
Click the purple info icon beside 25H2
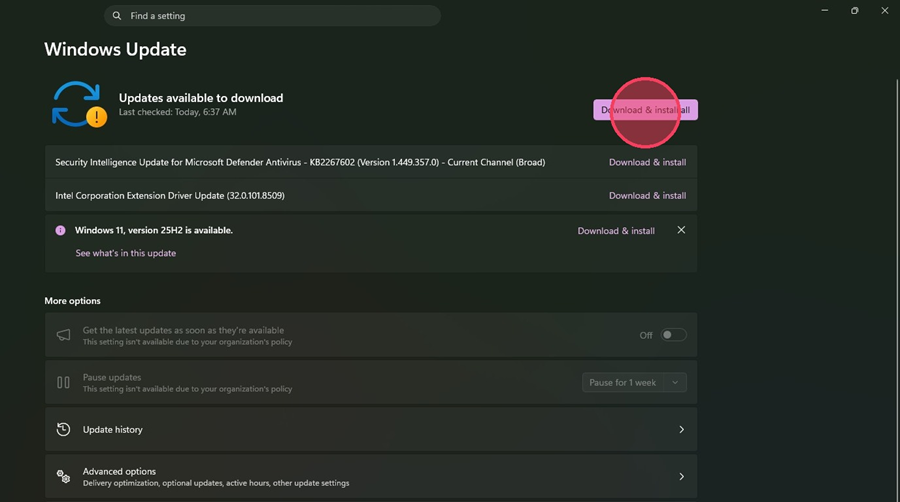[x=60, y=231]
